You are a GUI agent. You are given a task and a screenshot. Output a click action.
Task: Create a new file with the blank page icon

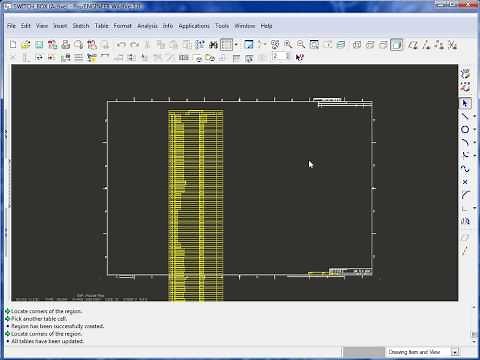[13, 44]
